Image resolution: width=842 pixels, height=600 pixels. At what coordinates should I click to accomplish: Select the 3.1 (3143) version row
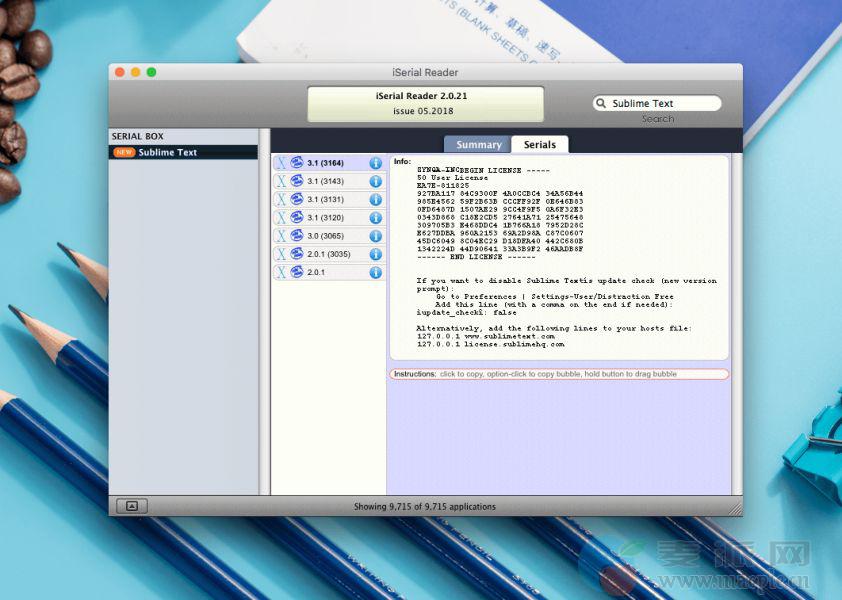[x=326, y=181]
